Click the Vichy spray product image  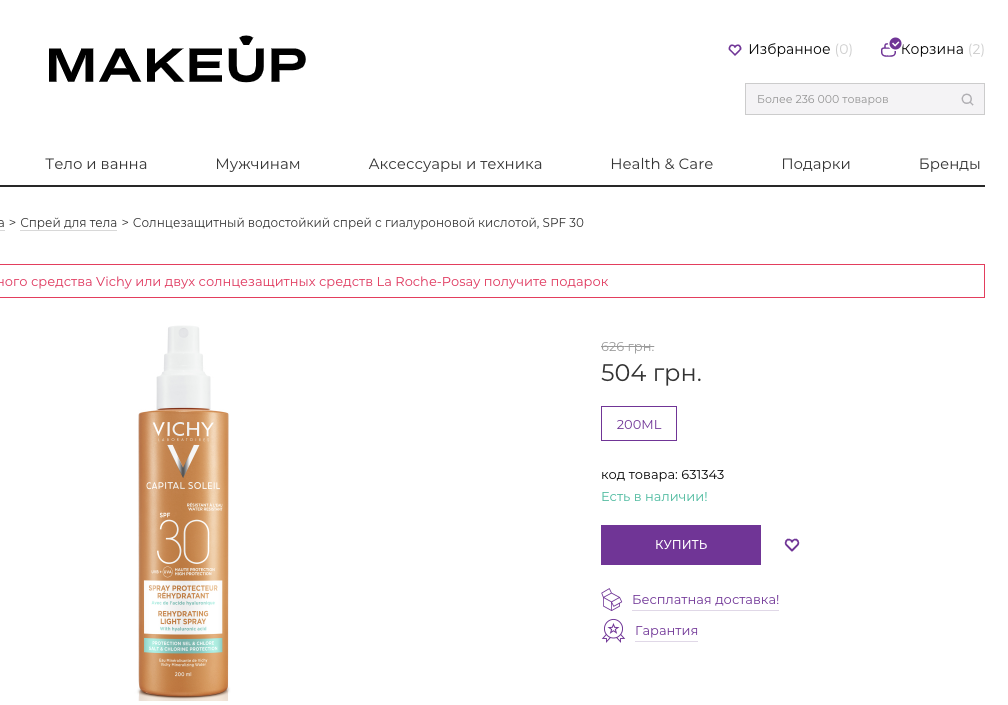coord(183,512)
